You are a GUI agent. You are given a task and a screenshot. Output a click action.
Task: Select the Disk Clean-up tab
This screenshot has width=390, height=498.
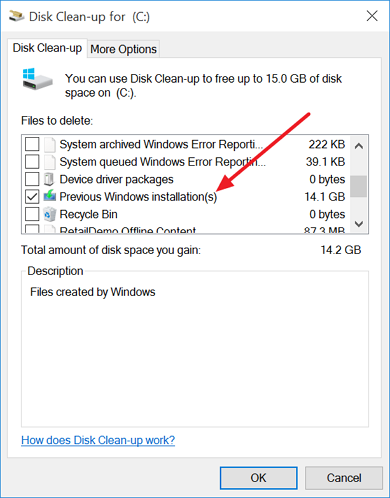coord(47,48)
